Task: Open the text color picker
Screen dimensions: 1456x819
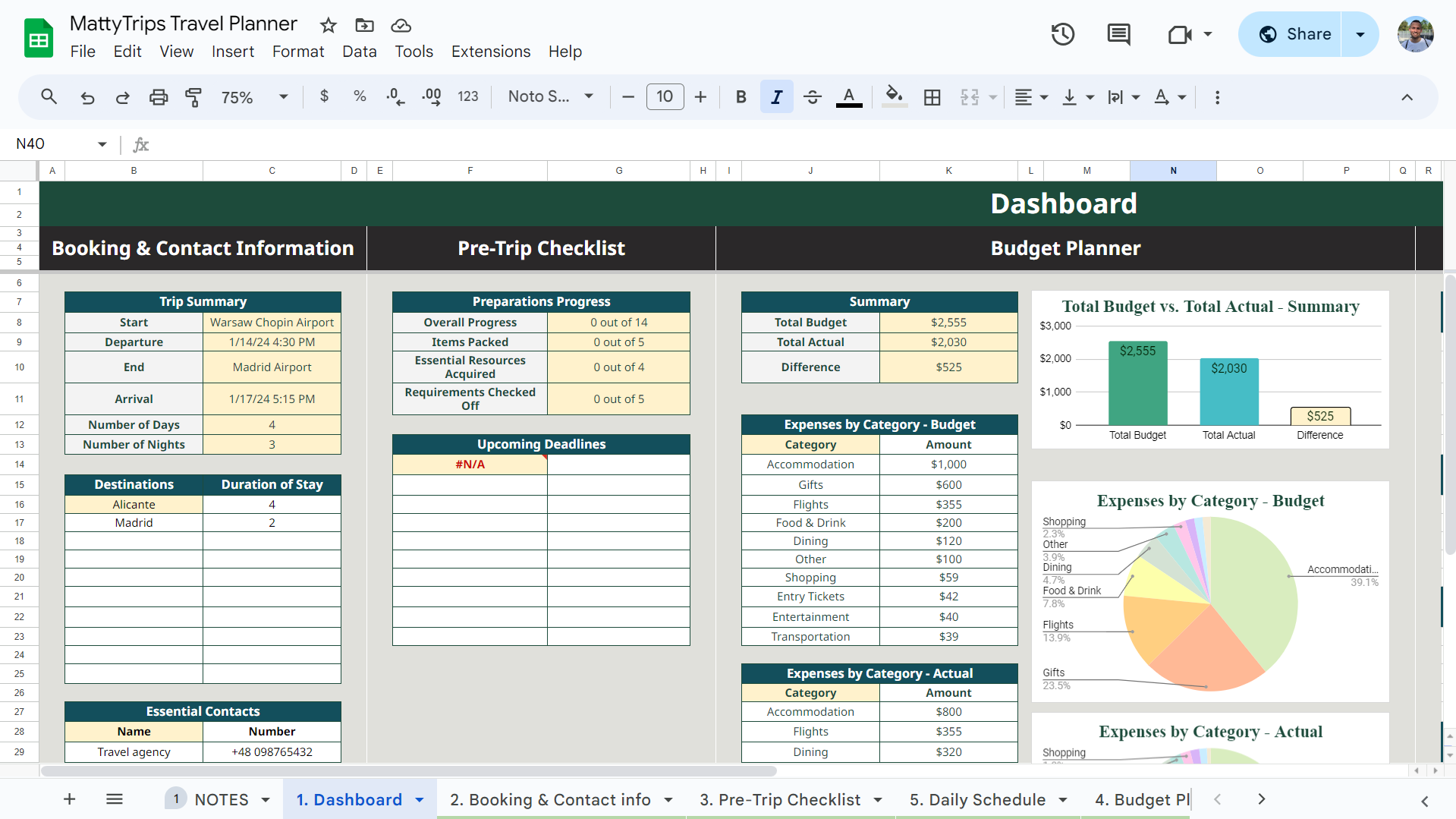Action: 849,97
